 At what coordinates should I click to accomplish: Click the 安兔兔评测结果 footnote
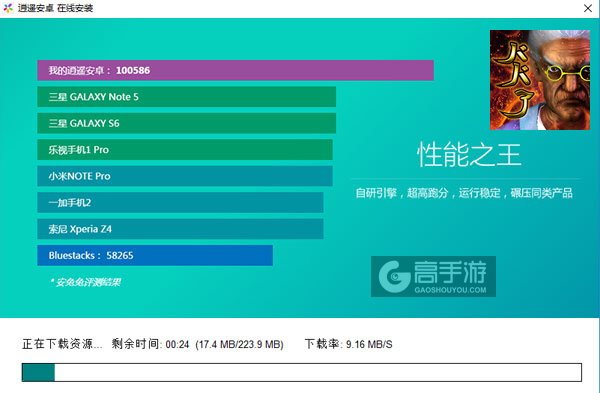tap(85, 282)
